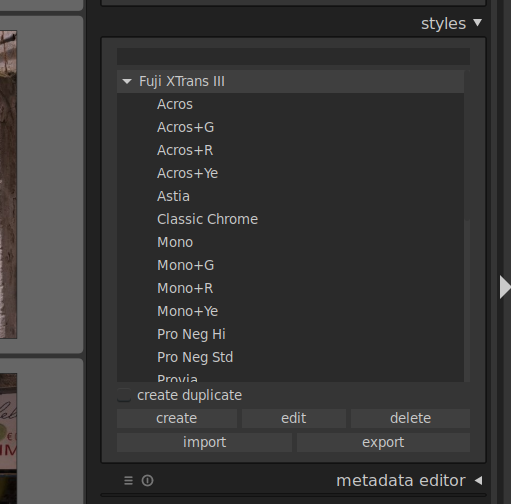Click the create style button
This screenshot has width=511, height=504.
[x=177, y=418]
